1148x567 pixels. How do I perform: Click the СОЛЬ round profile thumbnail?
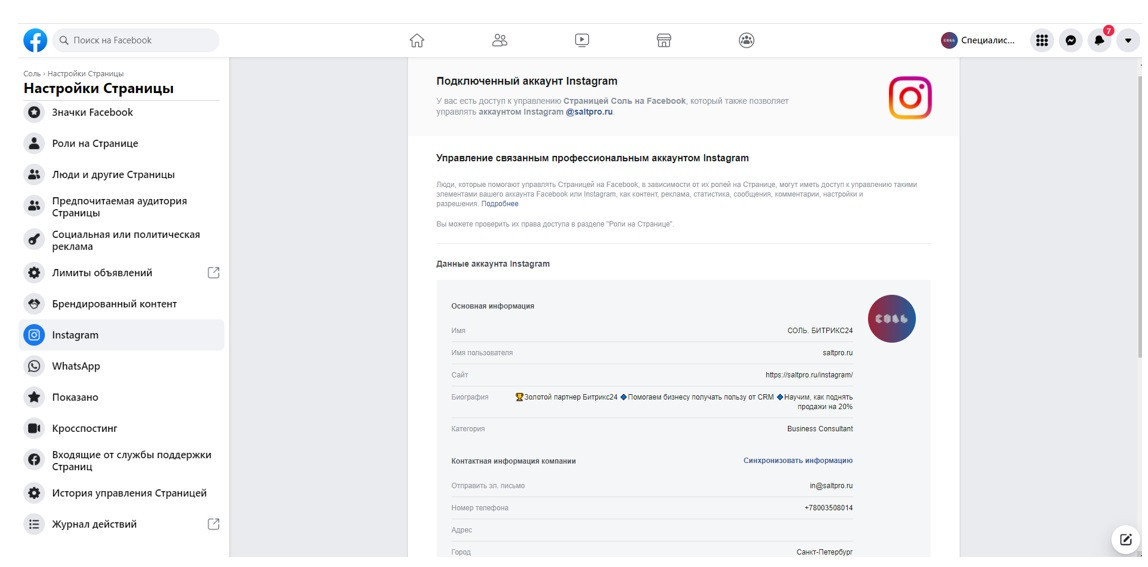[x=892, y=319]
